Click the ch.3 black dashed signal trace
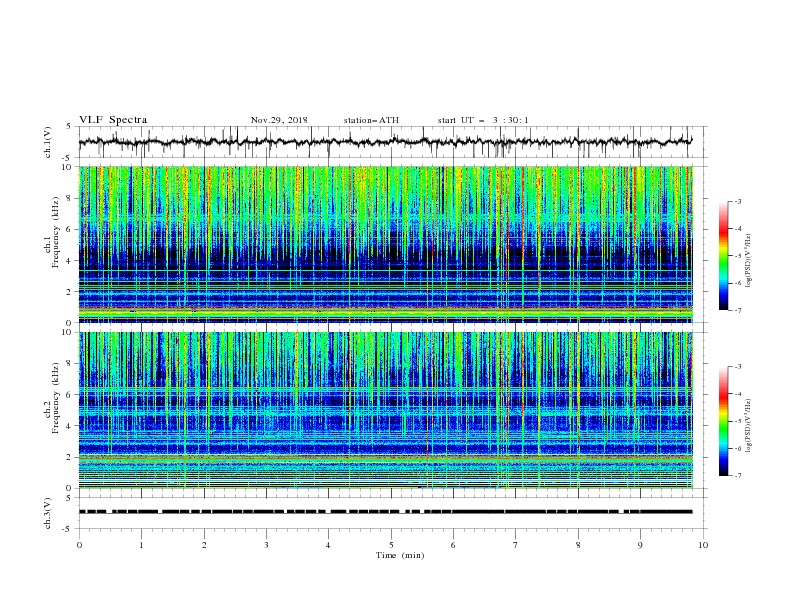792x612 pixels. click(x=385, y=512)
